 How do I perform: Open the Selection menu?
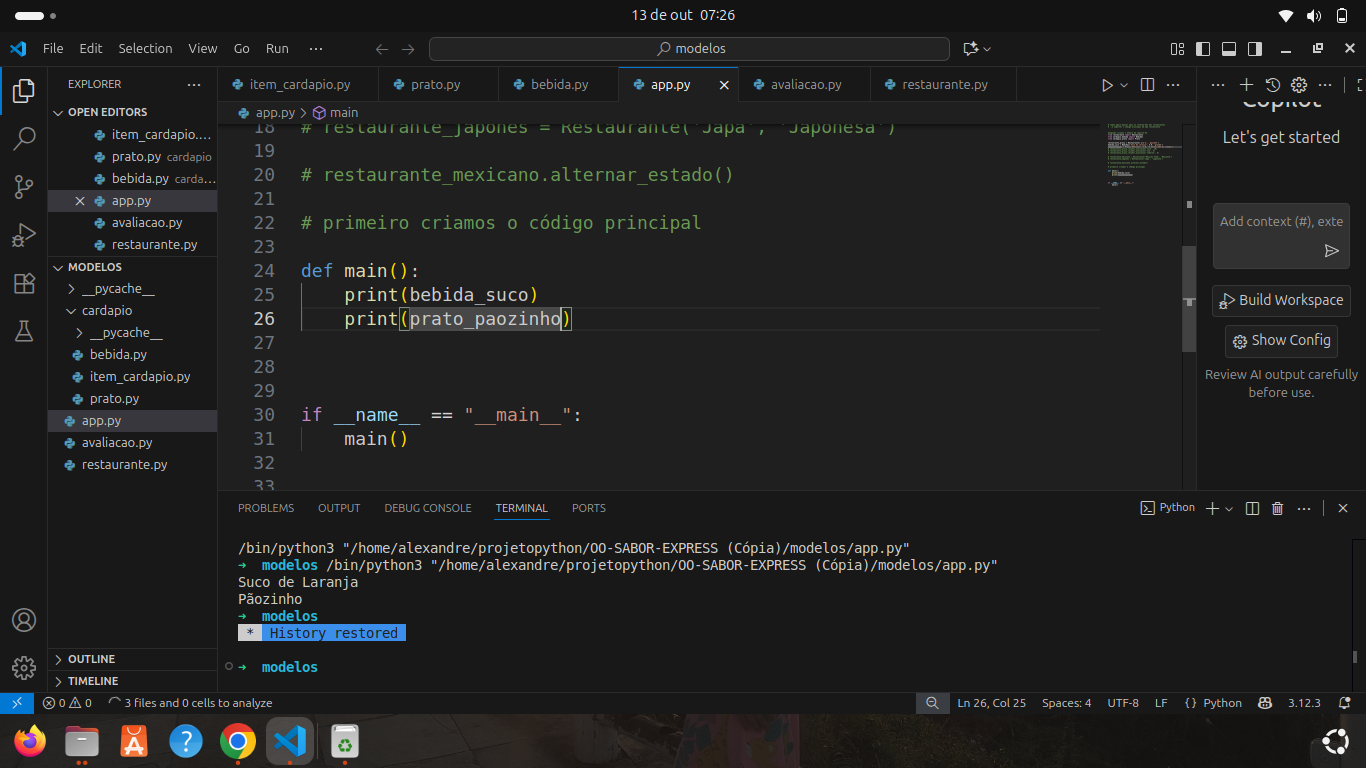(x=145, y=49)
